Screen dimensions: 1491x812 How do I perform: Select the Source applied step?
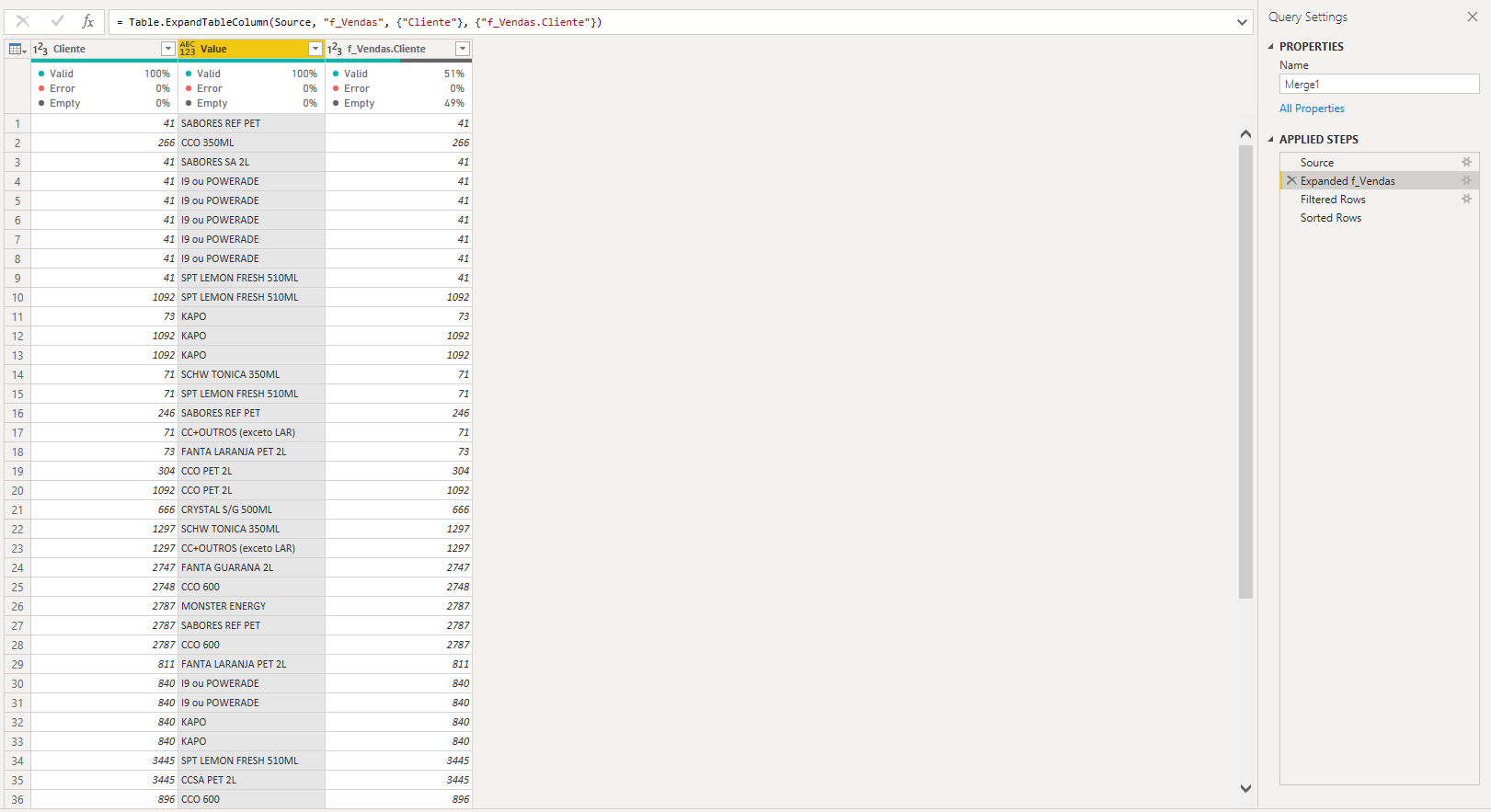pos(1379,162)
